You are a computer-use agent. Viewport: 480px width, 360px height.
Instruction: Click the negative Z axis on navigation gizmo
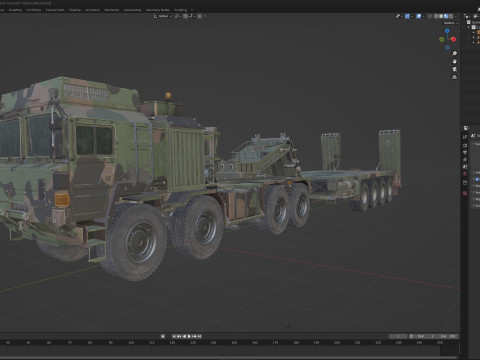click(447, 48)
